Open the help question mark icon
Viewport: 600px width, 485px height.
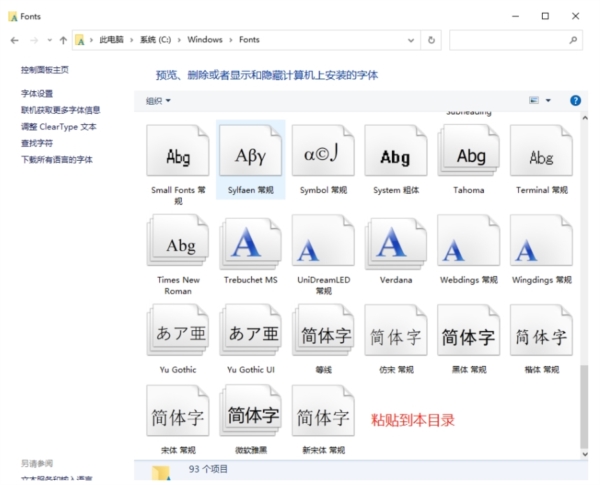(576, 101)
